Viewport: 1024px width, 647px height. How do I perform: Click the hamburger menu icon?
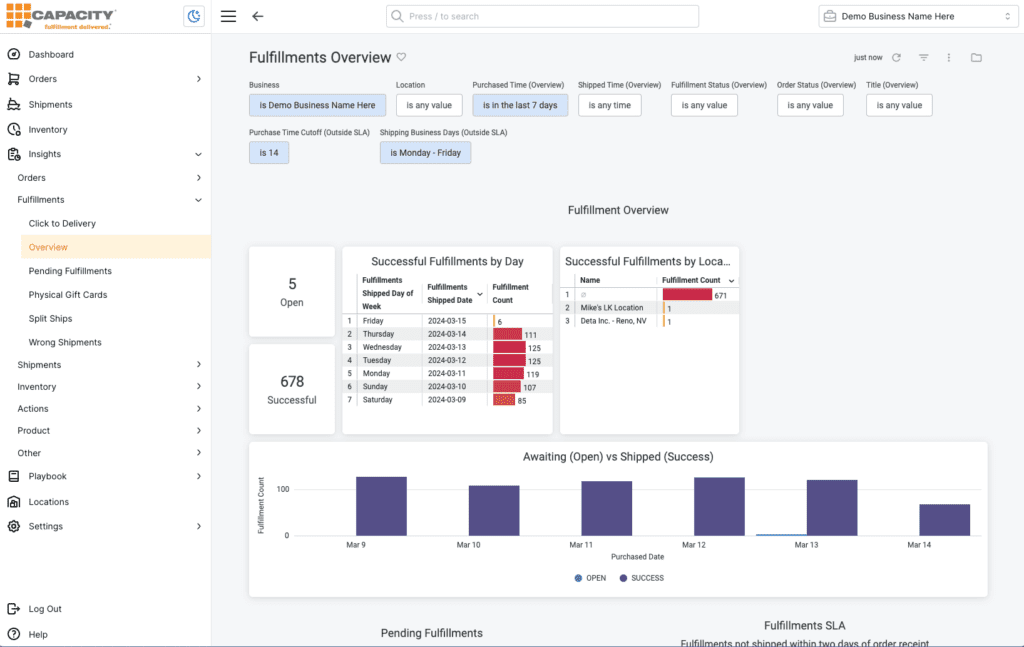coord(228,16)
